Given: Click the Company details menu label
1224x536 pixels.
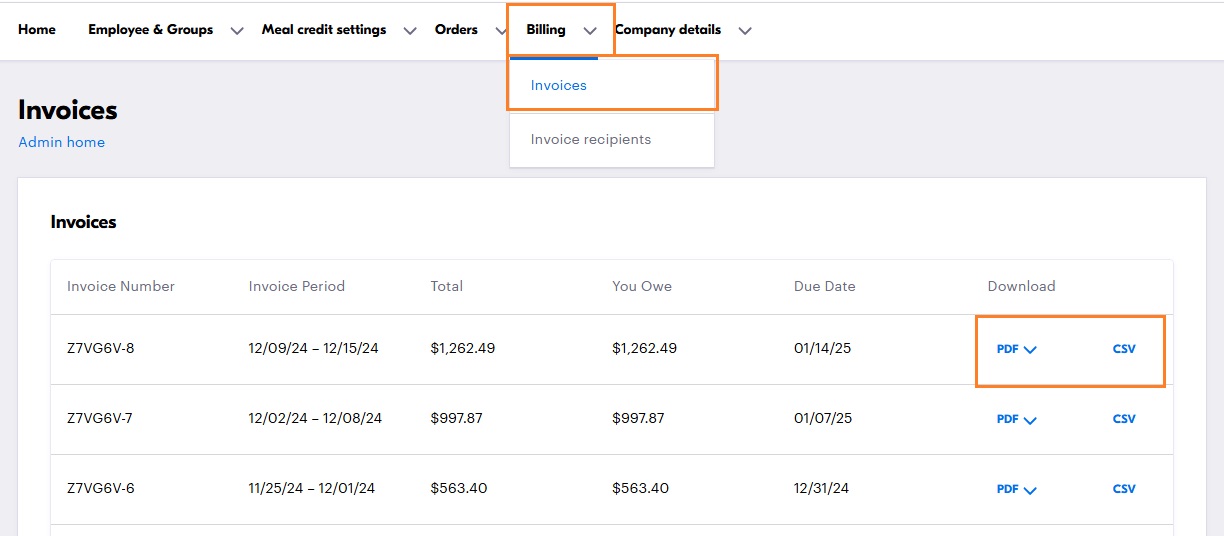Looking at the screenshot, I should coord(668,30).
